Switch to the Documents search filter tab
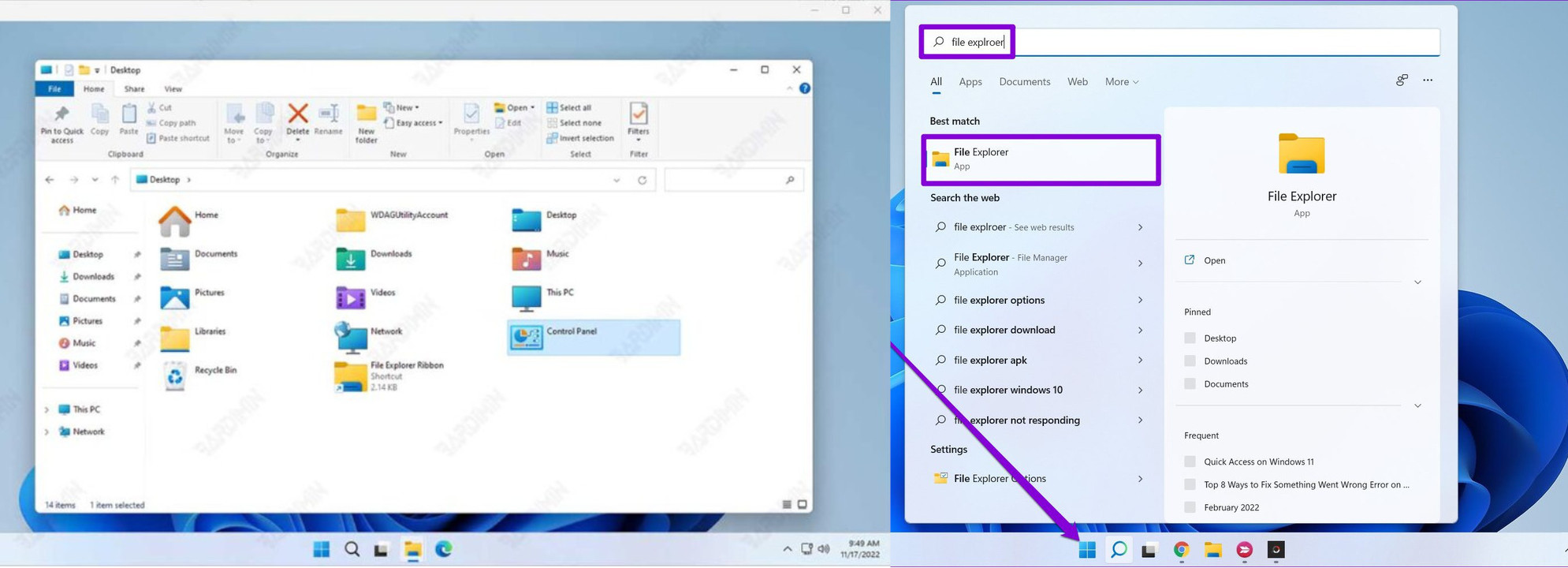 1025,82
